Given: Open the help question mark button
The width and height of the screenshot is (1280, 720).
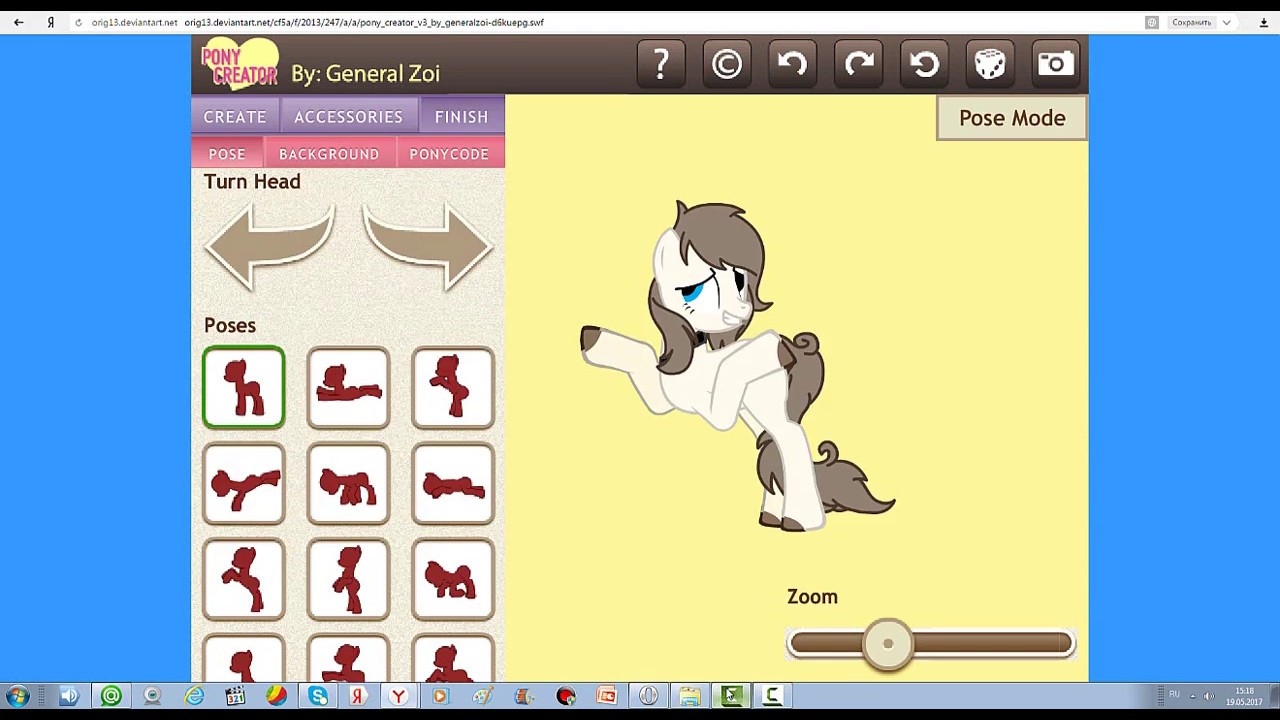Looking at the screenshot, I should click(661, 65).
